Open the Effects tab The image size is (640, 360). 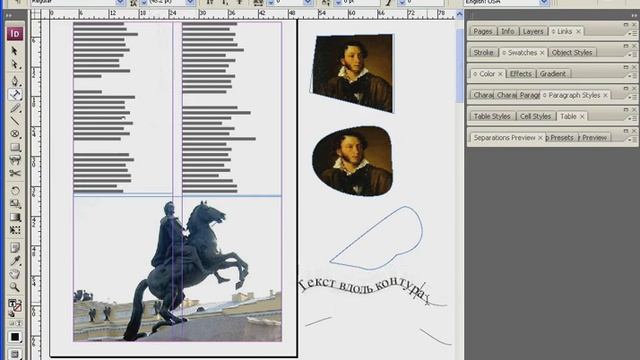[x=520, y=74]
